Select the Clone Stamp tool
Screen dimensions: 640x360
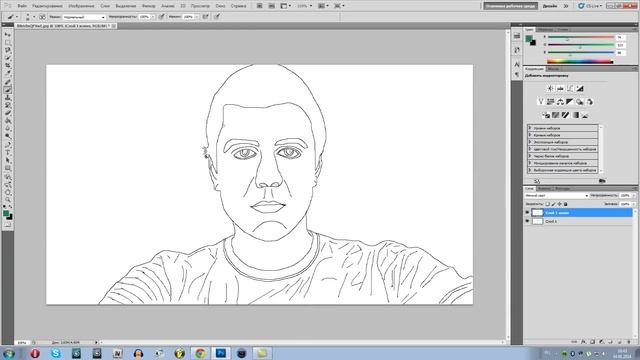pos(8,98)
